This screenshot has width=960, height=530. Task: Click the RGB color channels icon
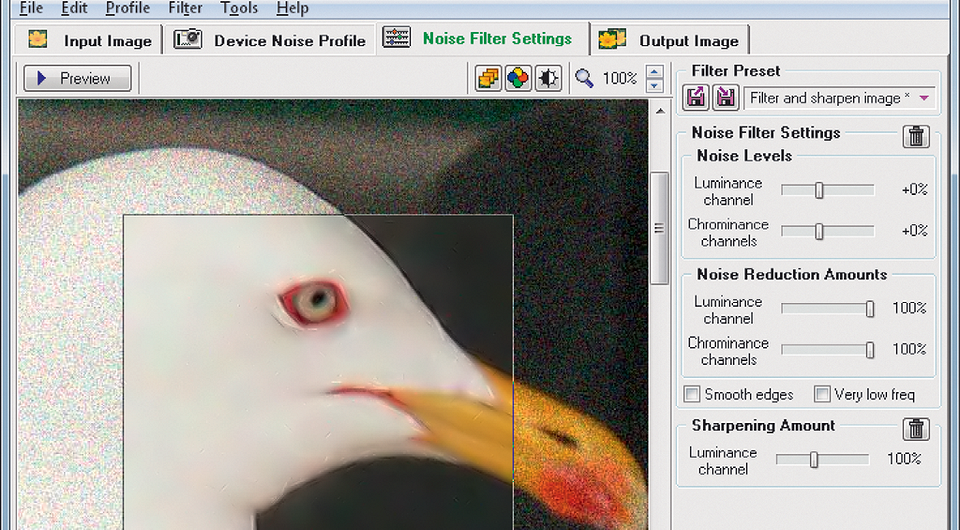[x=518, y=78]
